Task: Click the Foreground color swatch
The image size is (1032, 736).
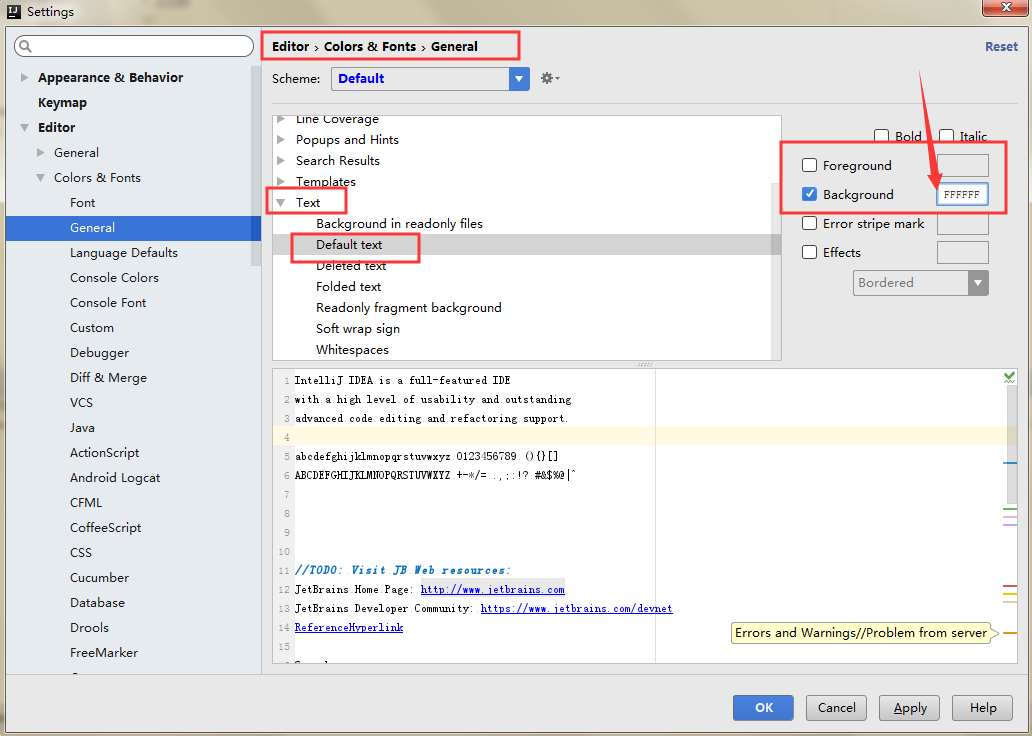Action: tap(962, 165)
